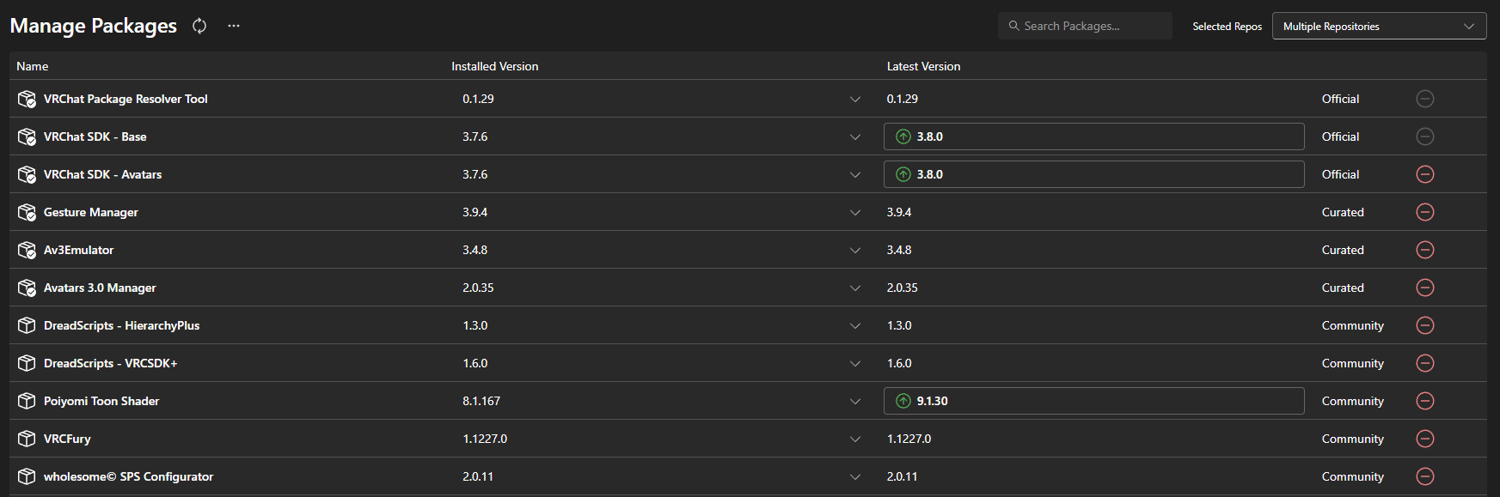
Task: Remove the Poiyomi Toon Shader package
Action: 1425,401
